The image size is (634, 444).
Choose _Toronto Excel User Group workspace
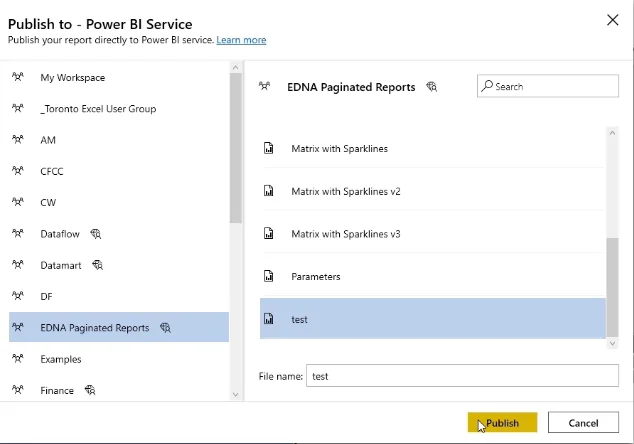coord(119,109)
